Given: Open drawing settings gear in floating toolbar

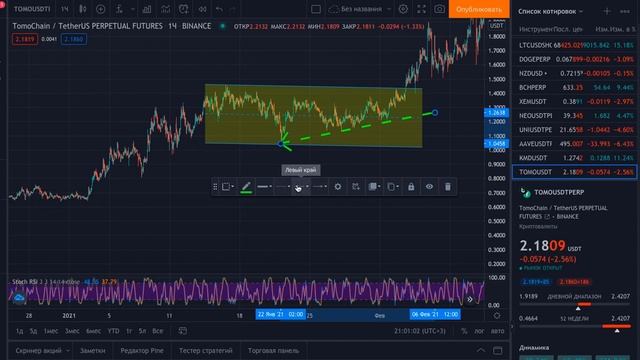Looking at the screenshot, I should pyautogui.click(x=338, y=187).
